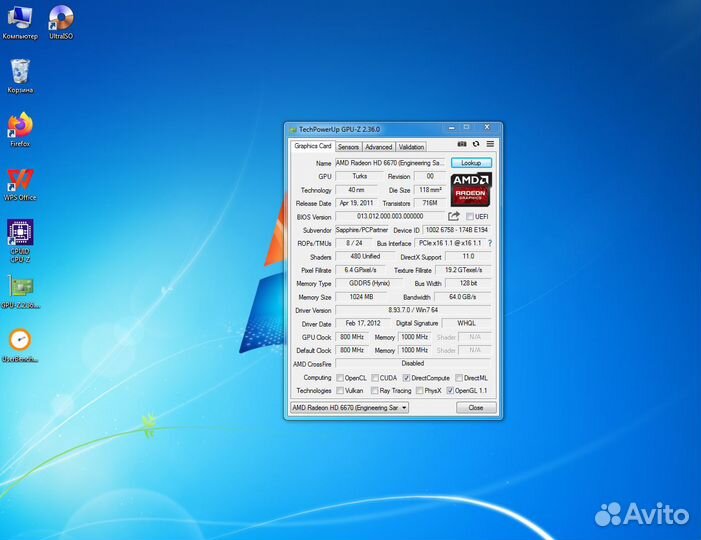Click the Device ID value 1002 6758
This screenshot has width=701, height=540.
click(x=457, y=230)
